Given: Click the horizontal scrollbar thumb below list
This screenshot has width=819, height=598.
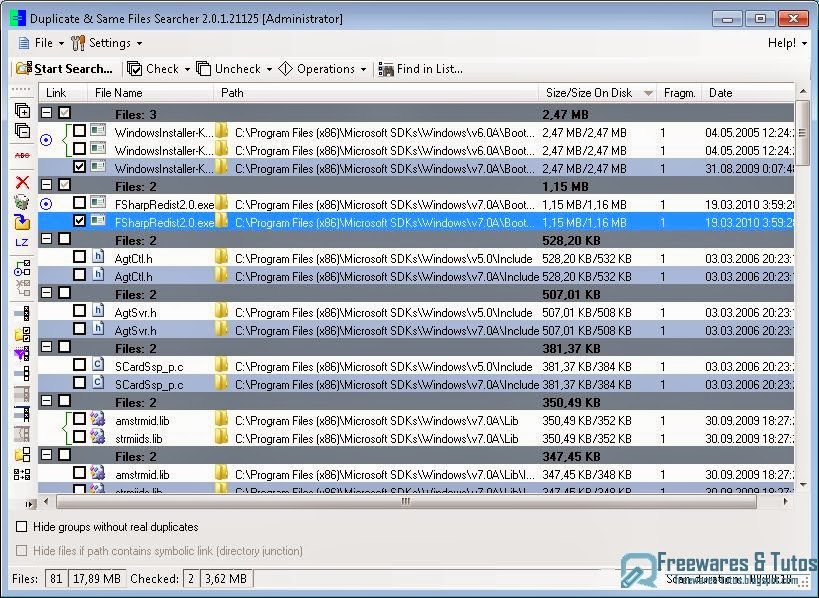Looking at the screenshot, I should click(406, 501).
